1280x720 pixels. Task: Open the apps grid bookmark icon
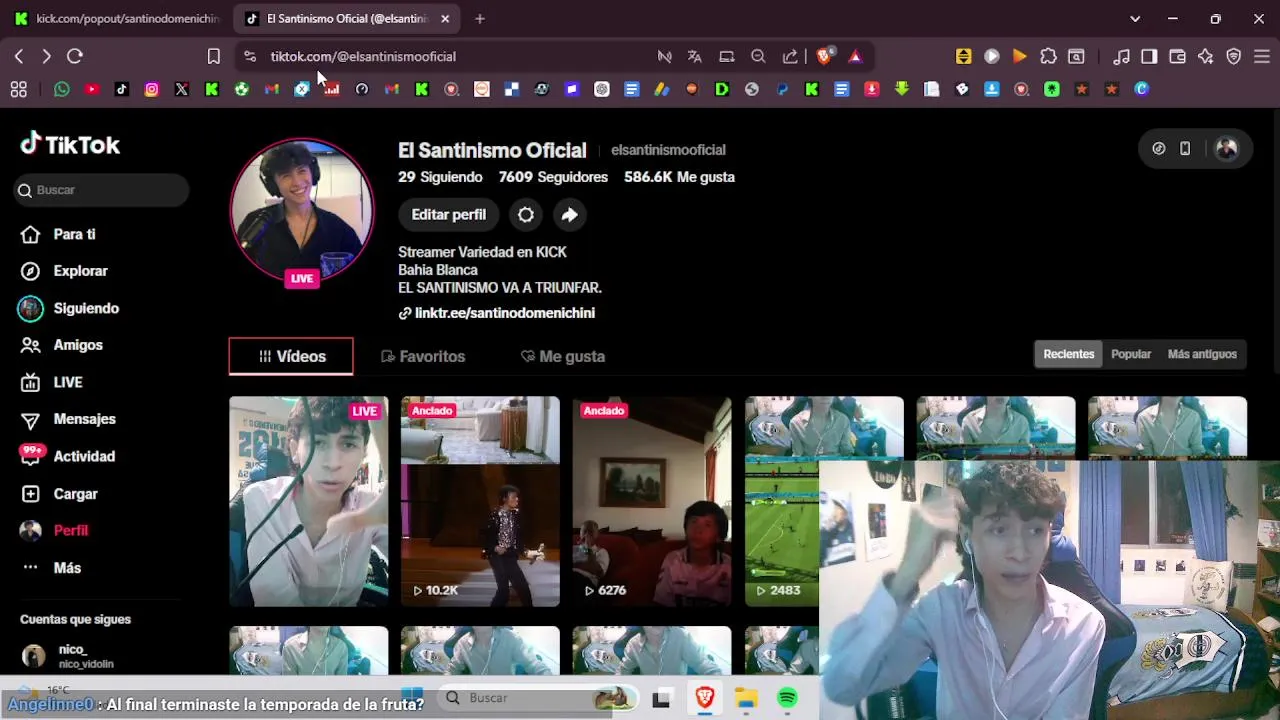click(18, 89)
